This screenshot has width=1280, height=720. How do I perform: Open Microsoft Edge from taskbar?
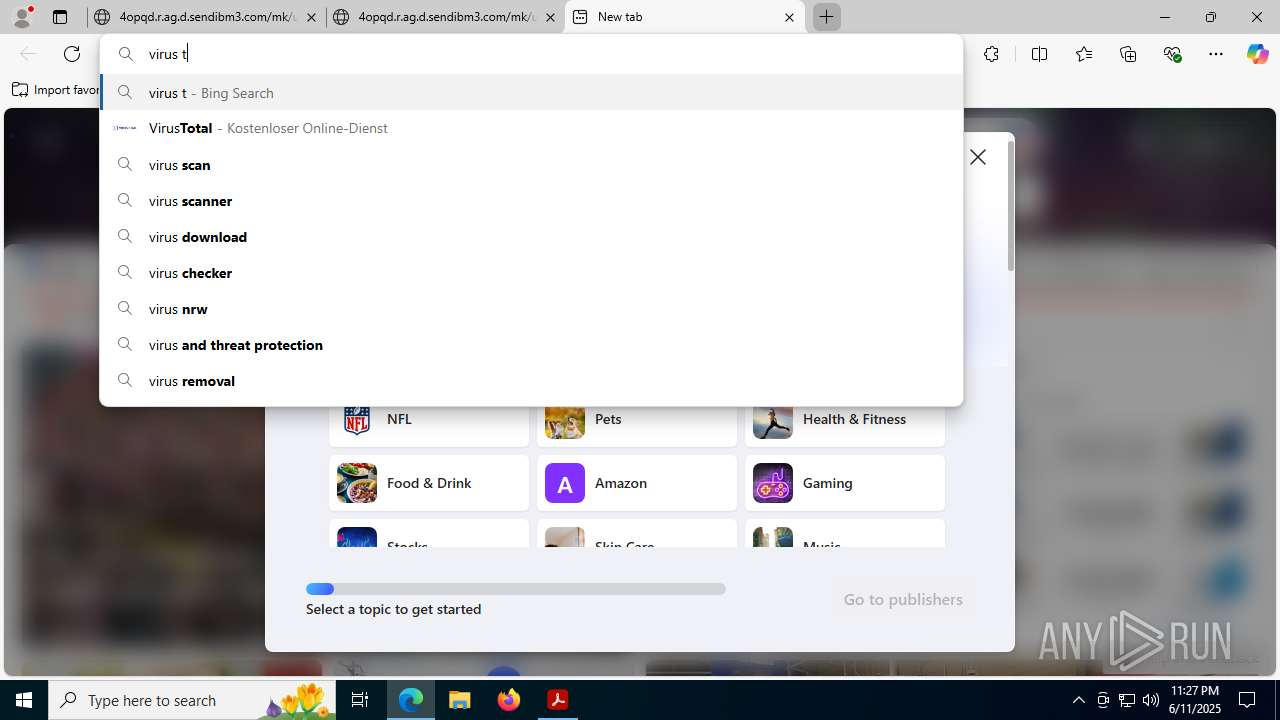coord(411,700)
